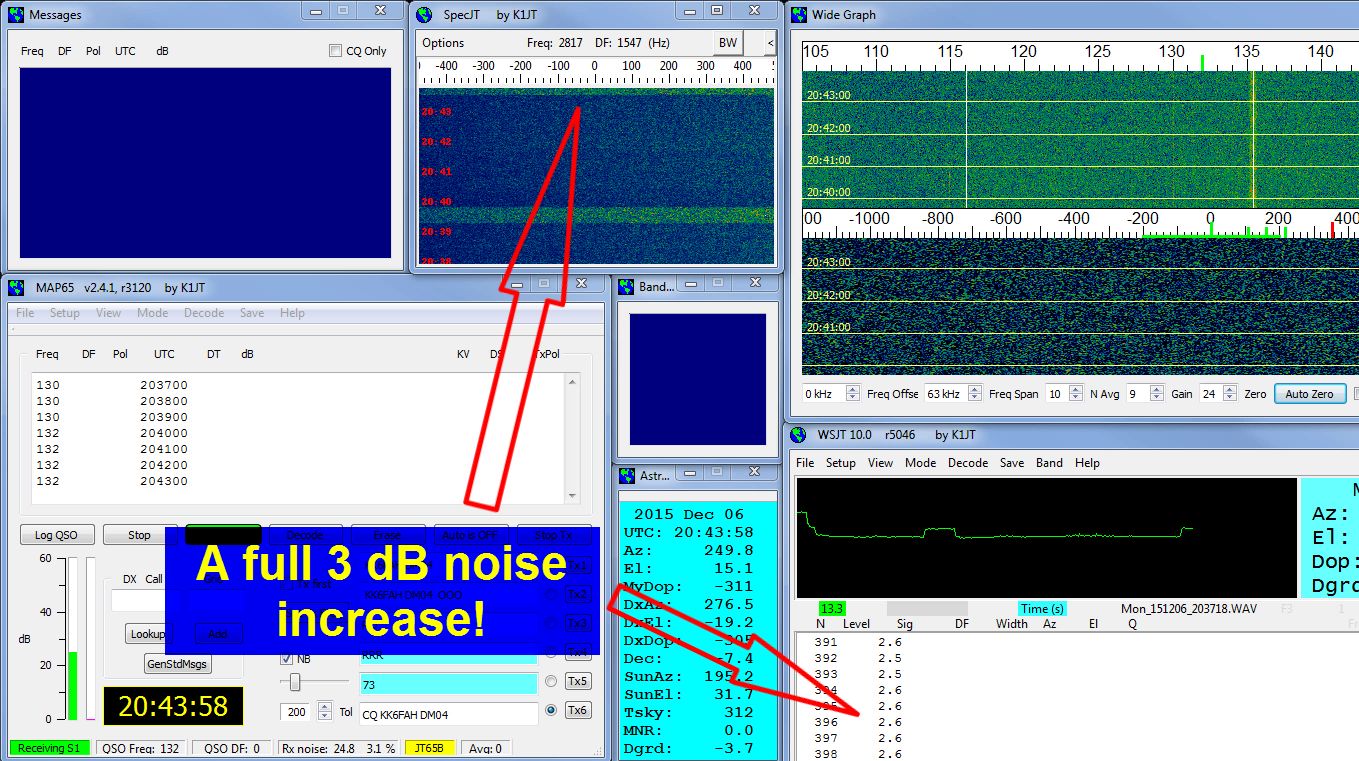
Task: Open the Setup menu in WSJT 10.0
Action: point(840,463)
